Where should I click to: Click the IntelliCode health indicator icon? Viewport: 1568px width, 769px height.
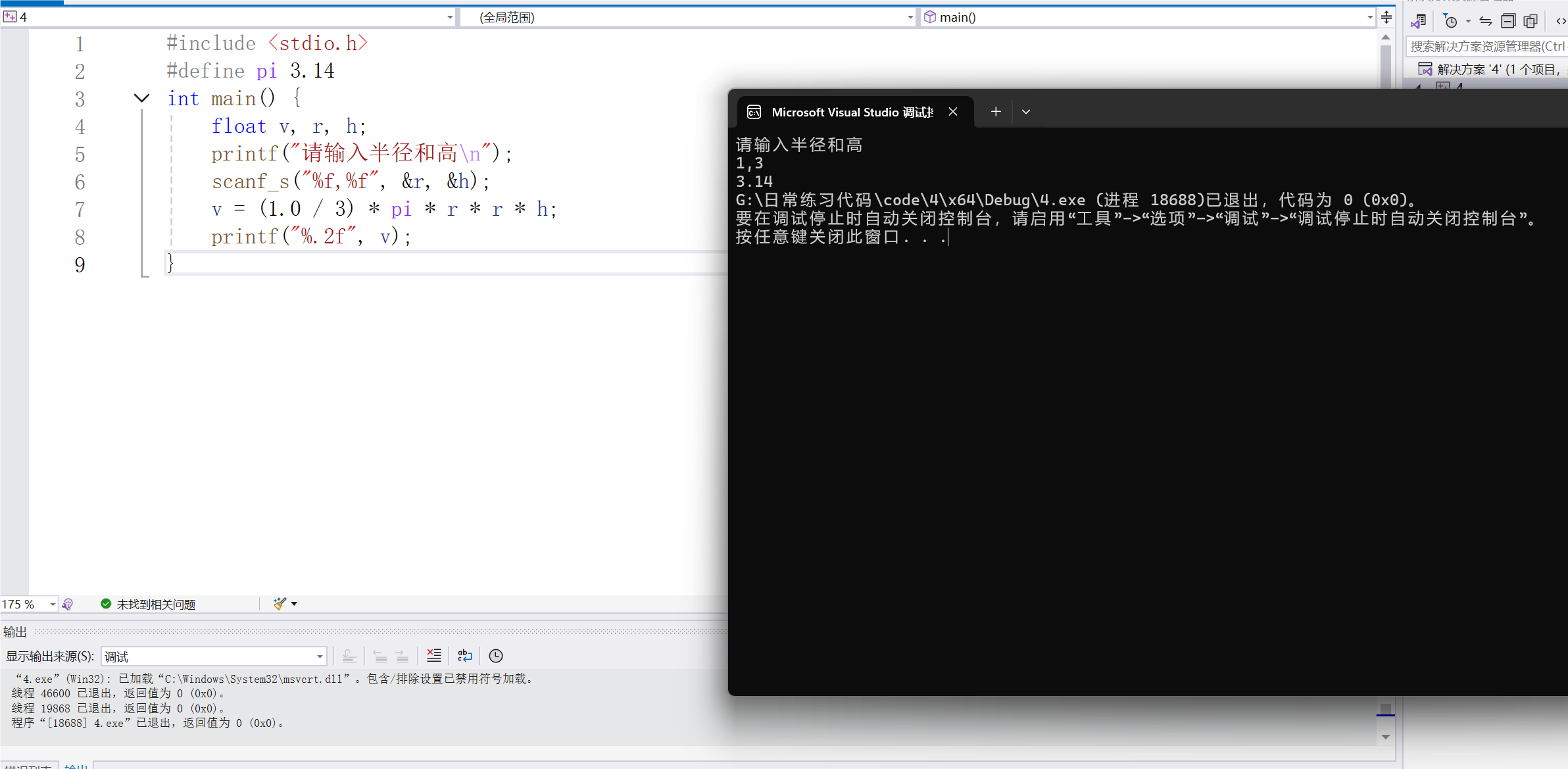(x=68, y=604)
